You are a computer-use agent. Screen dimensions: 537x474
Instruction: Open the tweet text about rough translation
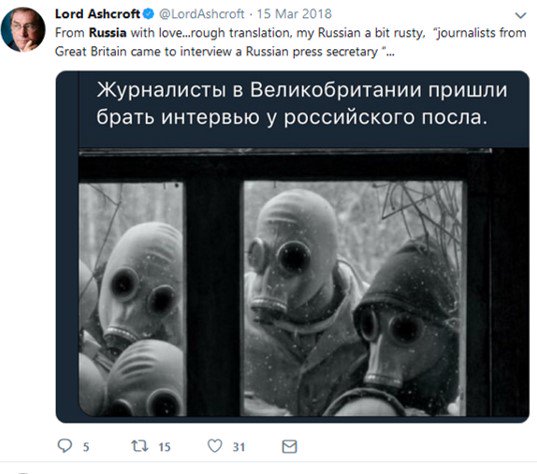[290, 42]
